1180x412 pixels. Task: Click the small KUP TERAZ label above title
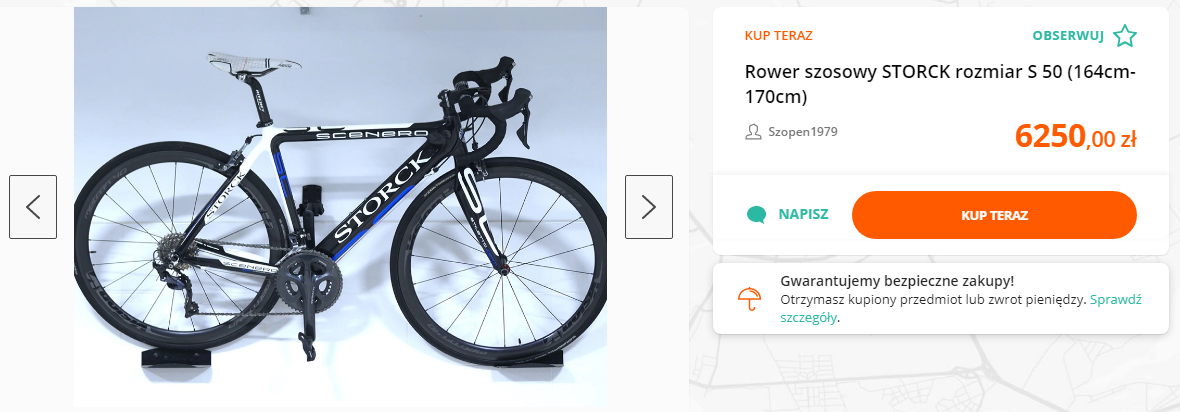pos(778,36)
